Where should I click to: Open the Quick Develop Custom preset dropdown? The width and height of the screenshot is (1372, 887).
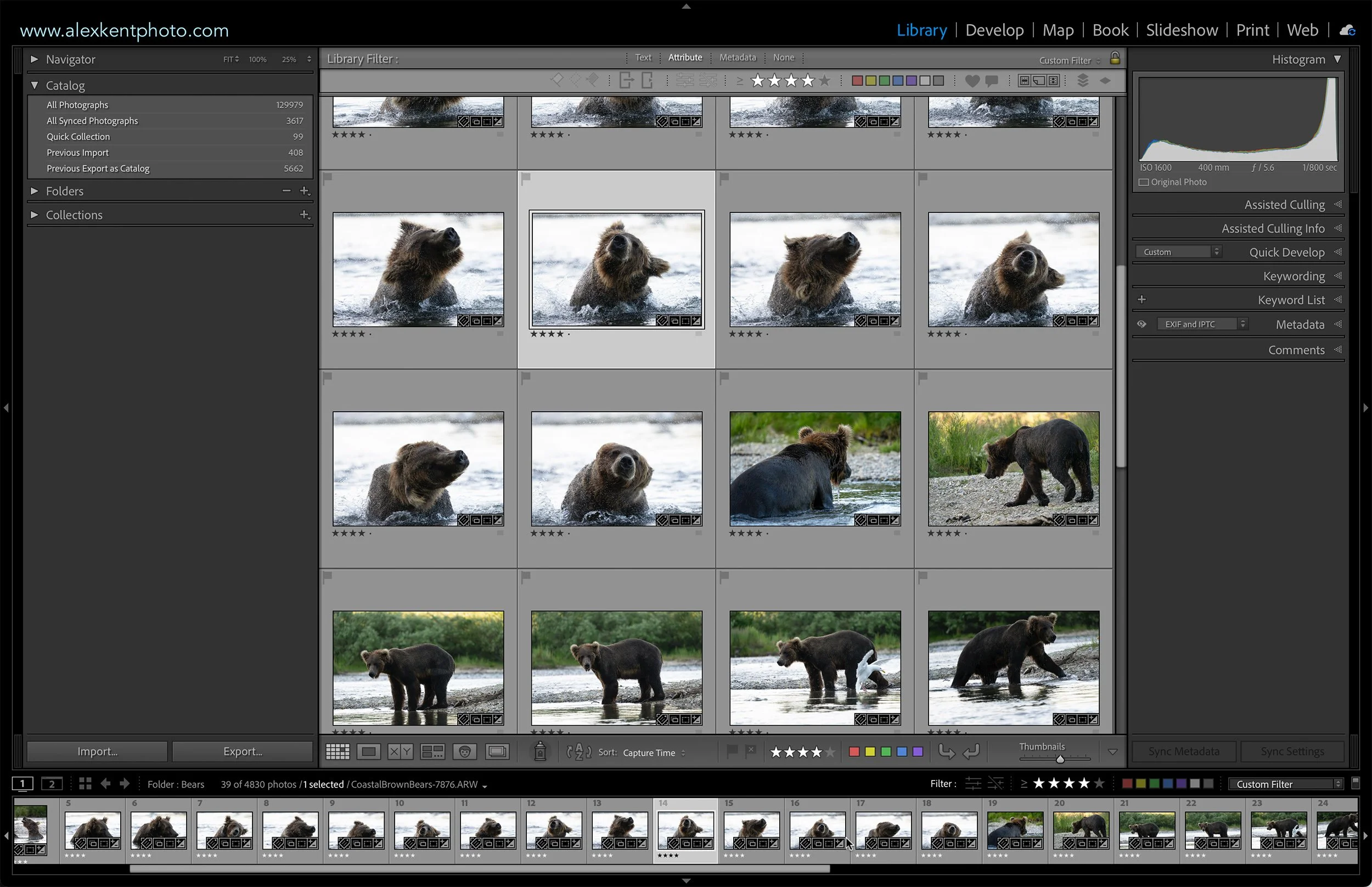(1179, 252)
